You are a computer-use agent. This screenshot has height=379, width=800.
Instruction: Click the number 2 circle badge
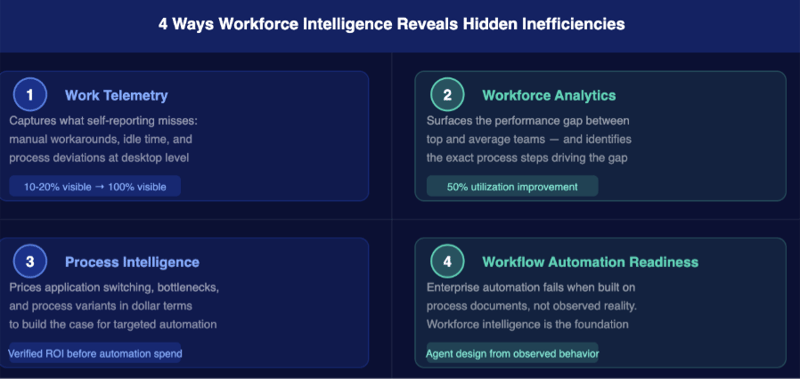(x=447, y=94)
